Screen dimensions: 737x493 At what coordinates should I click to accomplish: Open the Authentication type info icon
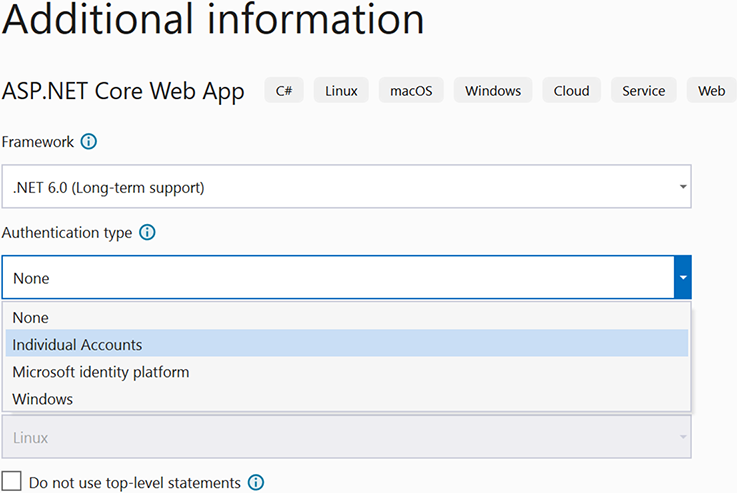pyautogui.click(x=147, y=232)
